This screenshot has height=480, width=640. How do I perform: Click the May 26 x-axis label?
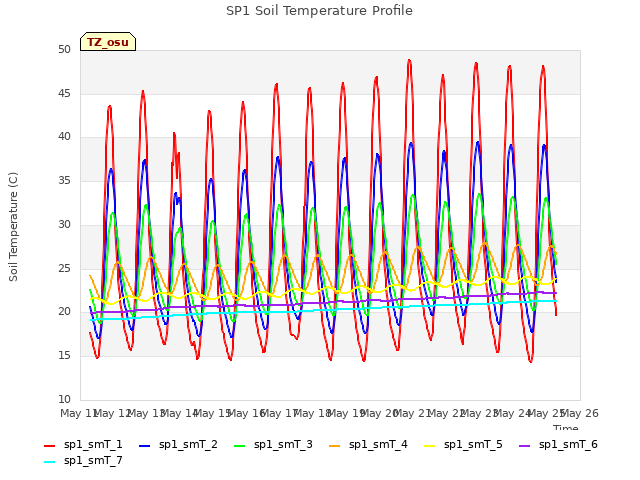[580, 413]
